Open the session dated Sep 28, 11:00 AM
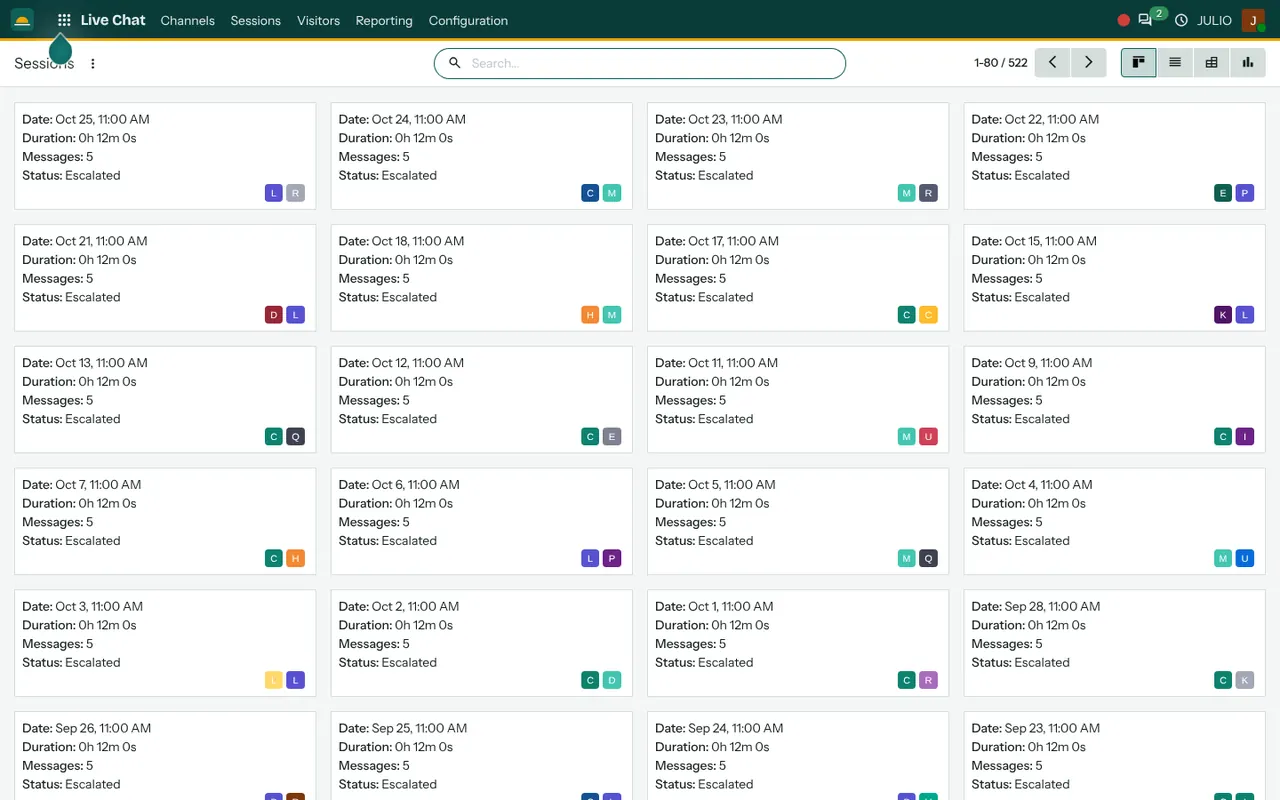Screen dimensions: 1280x800 click(1115, 644)
